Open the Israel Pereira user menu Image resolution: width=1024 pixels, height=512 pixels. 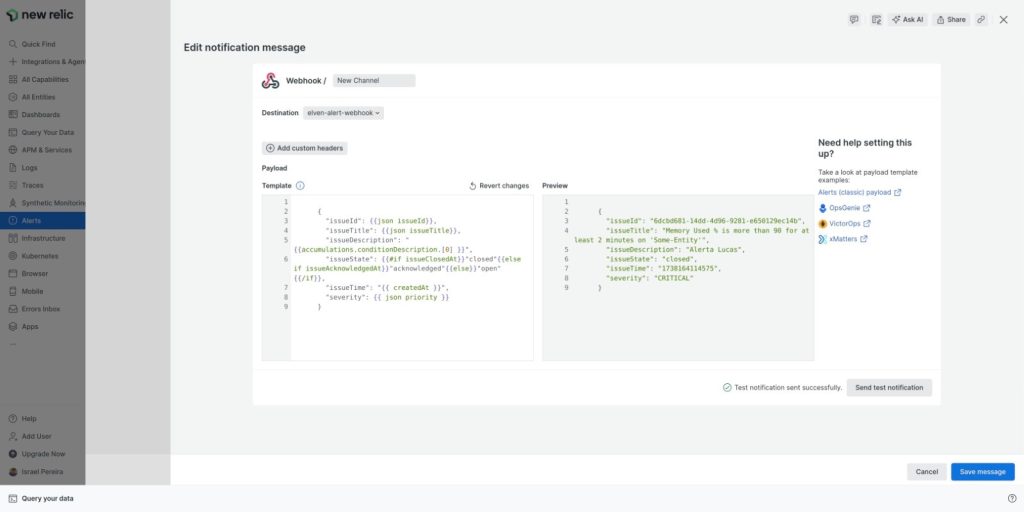coord(42,471)
